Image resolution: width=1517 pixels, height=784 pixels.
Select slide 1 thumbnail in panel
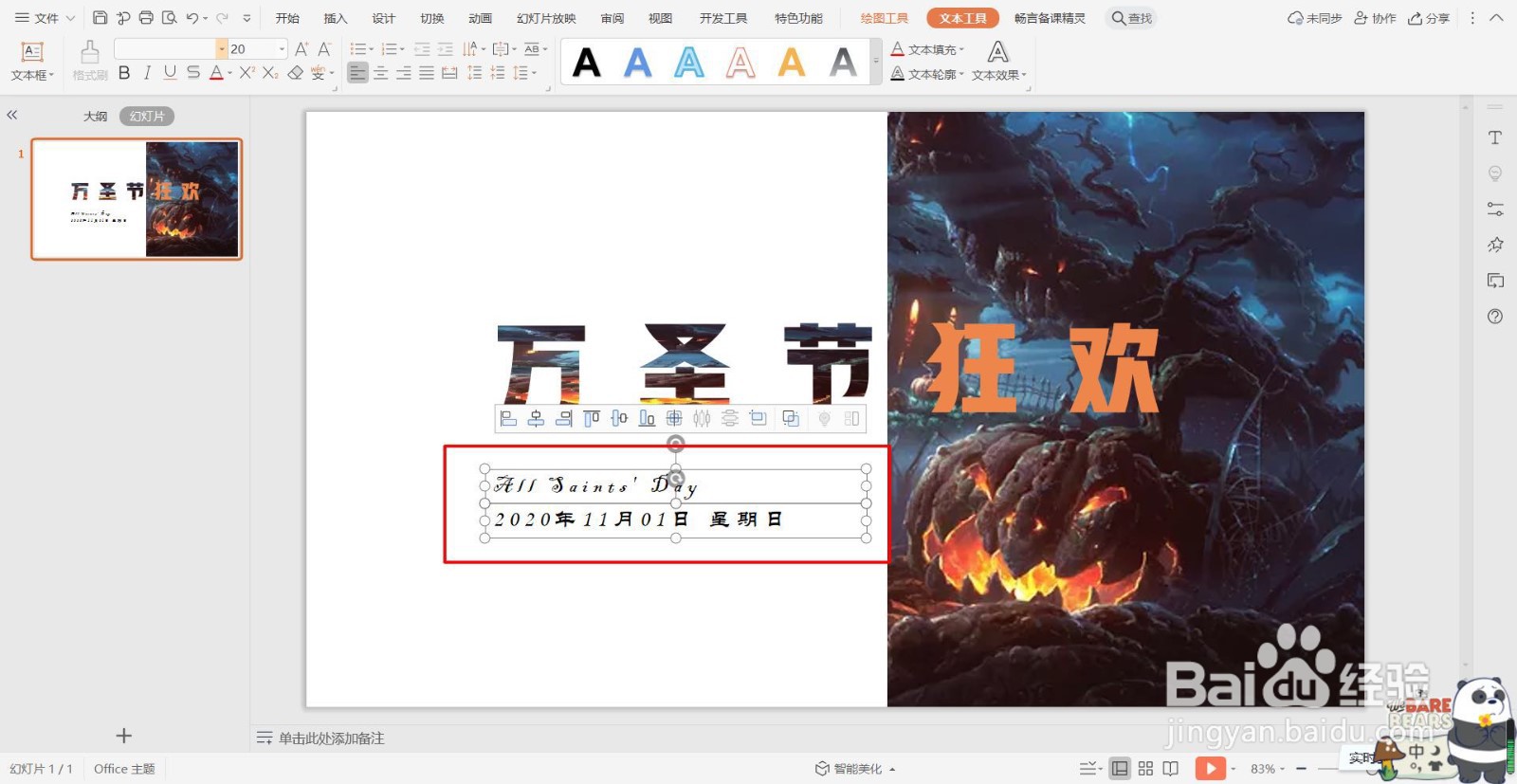point(137,199)
